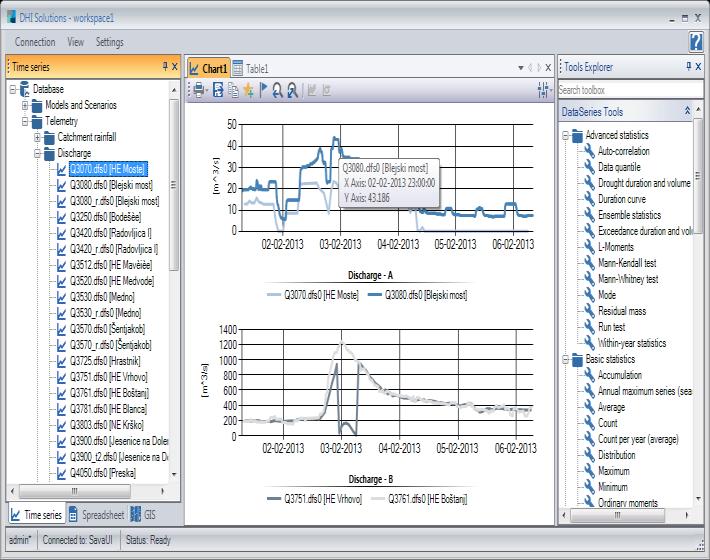The height and width of the screenshot is (560, 710).
Task: Click the Auto-correlation tool wrench icon
Action: [x=589, y=151]
